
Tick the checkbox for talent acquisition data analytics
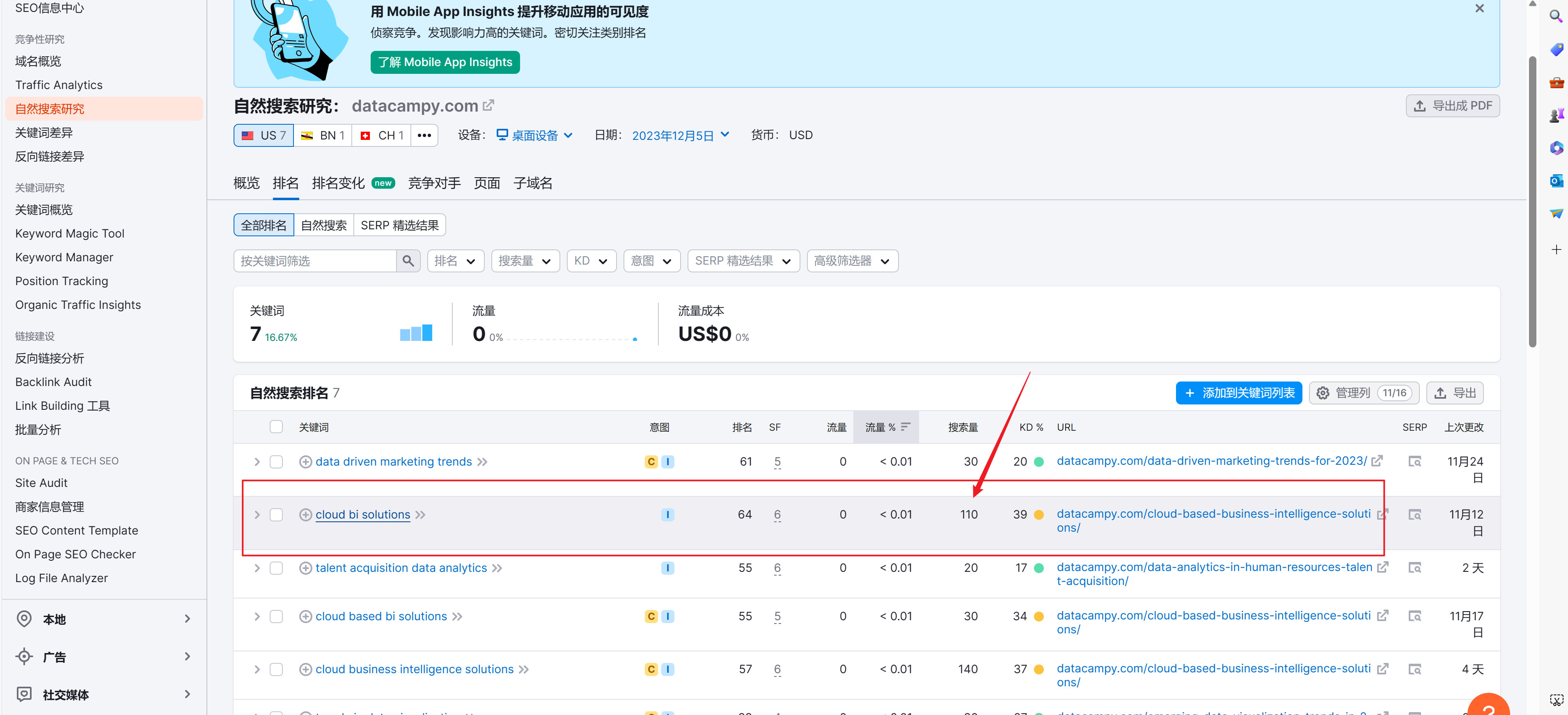276,568
